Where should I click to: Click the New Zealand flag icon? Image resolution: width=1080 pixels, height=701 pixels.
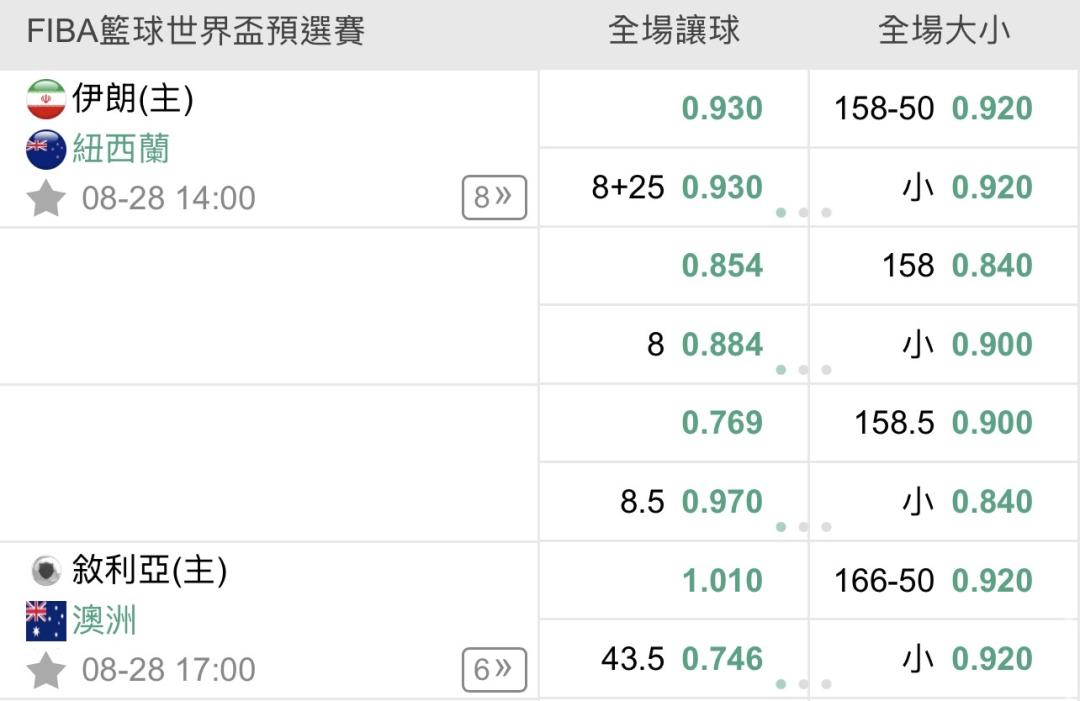46,149
